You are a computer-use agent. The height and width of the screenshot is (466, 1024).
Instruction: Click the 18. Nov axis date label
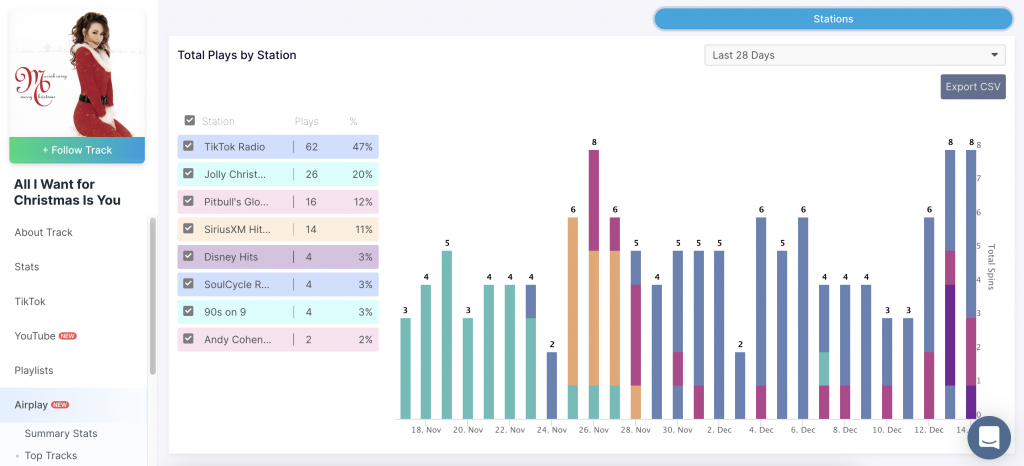click(x=426, y=430)
